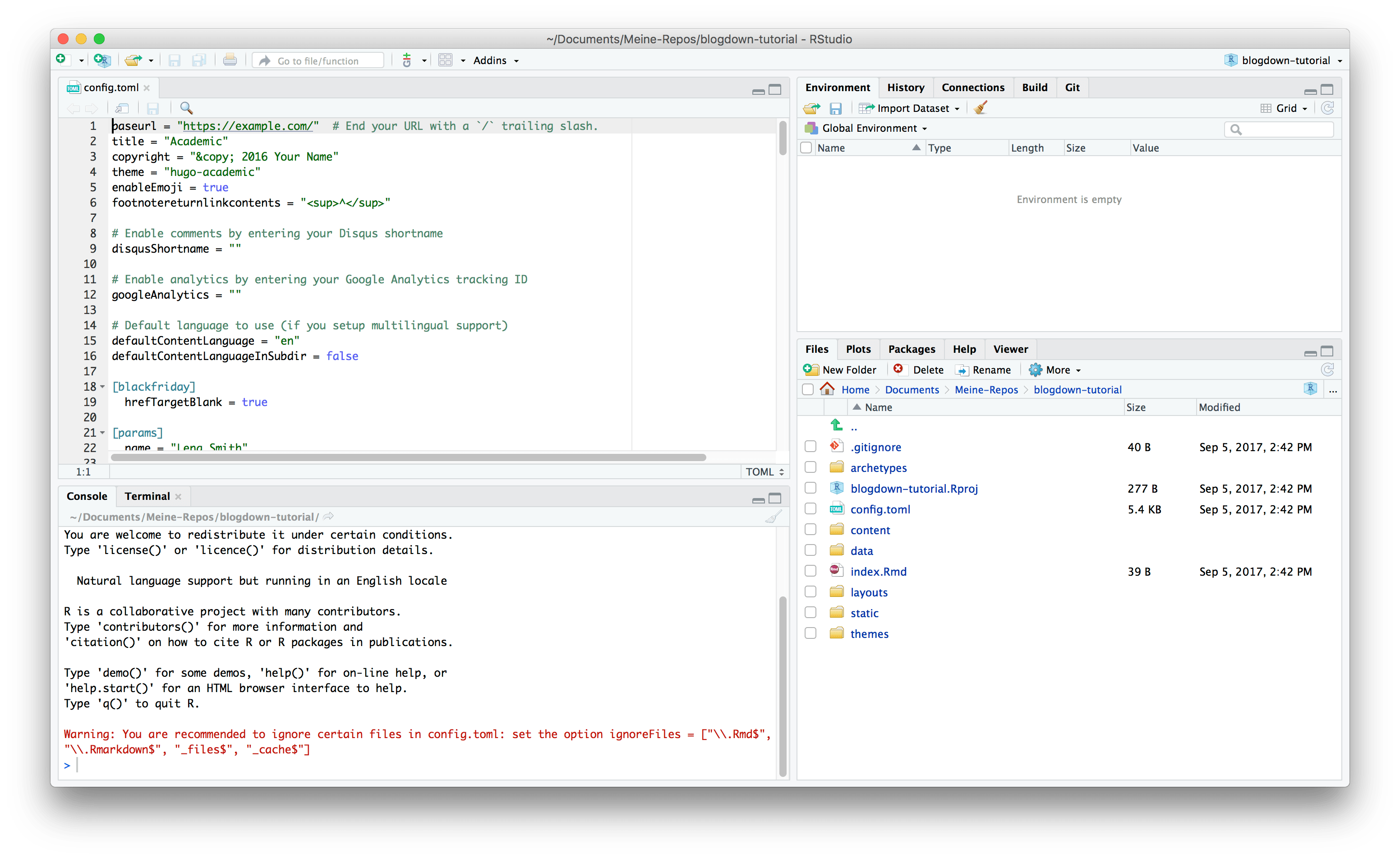
Task: Click the Find/Replace magnifier icon in editor
Action: (x=186, y=108)
